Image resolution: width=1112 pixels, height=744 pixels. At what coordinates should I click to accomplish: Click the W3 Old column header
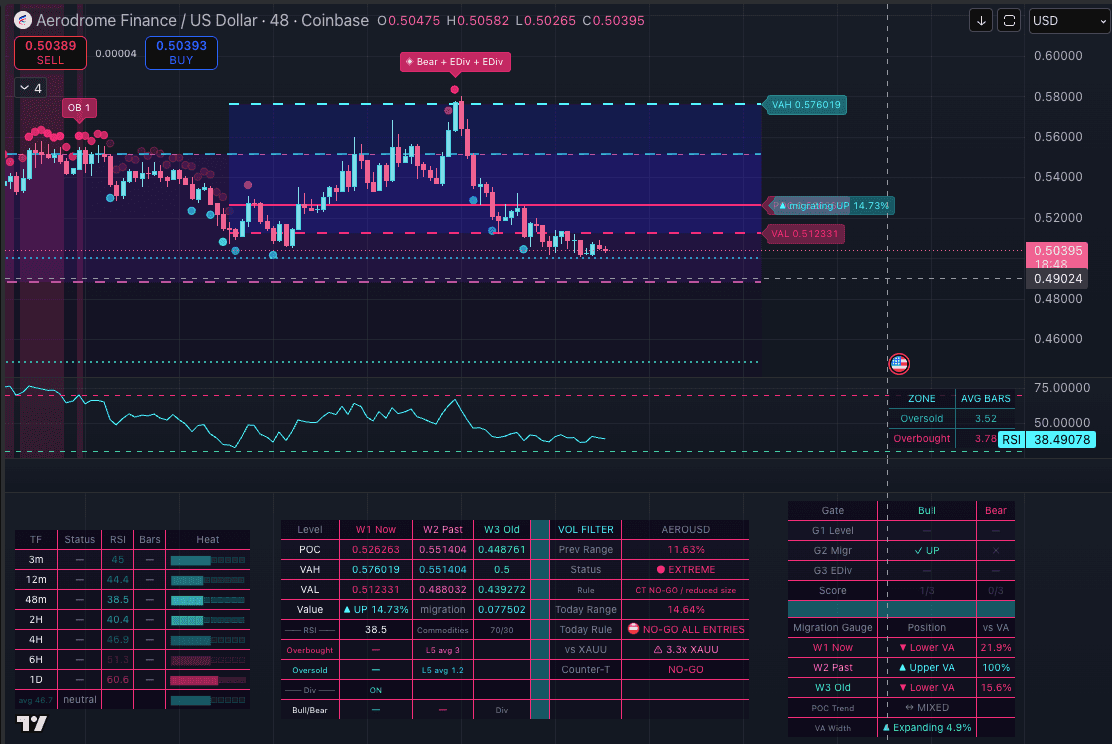pyautogui.click(x=501, y=530)
